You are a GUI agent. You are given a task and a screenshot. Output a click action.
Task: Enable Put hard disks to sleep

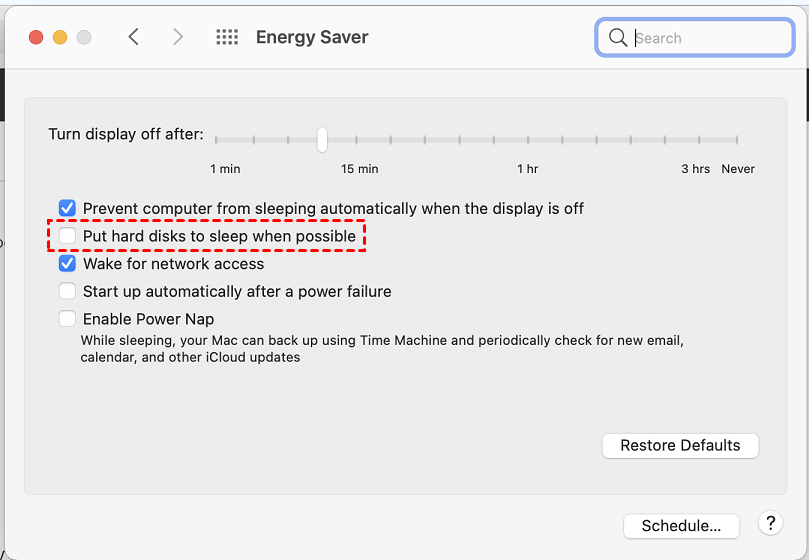coord(67,236)
